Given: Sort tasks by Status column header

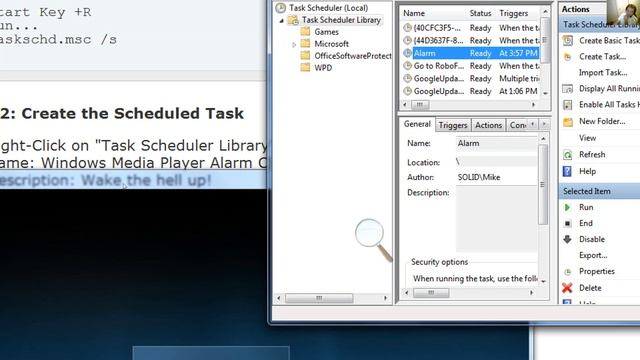Looking at the screenshot, I should [481, 13].
